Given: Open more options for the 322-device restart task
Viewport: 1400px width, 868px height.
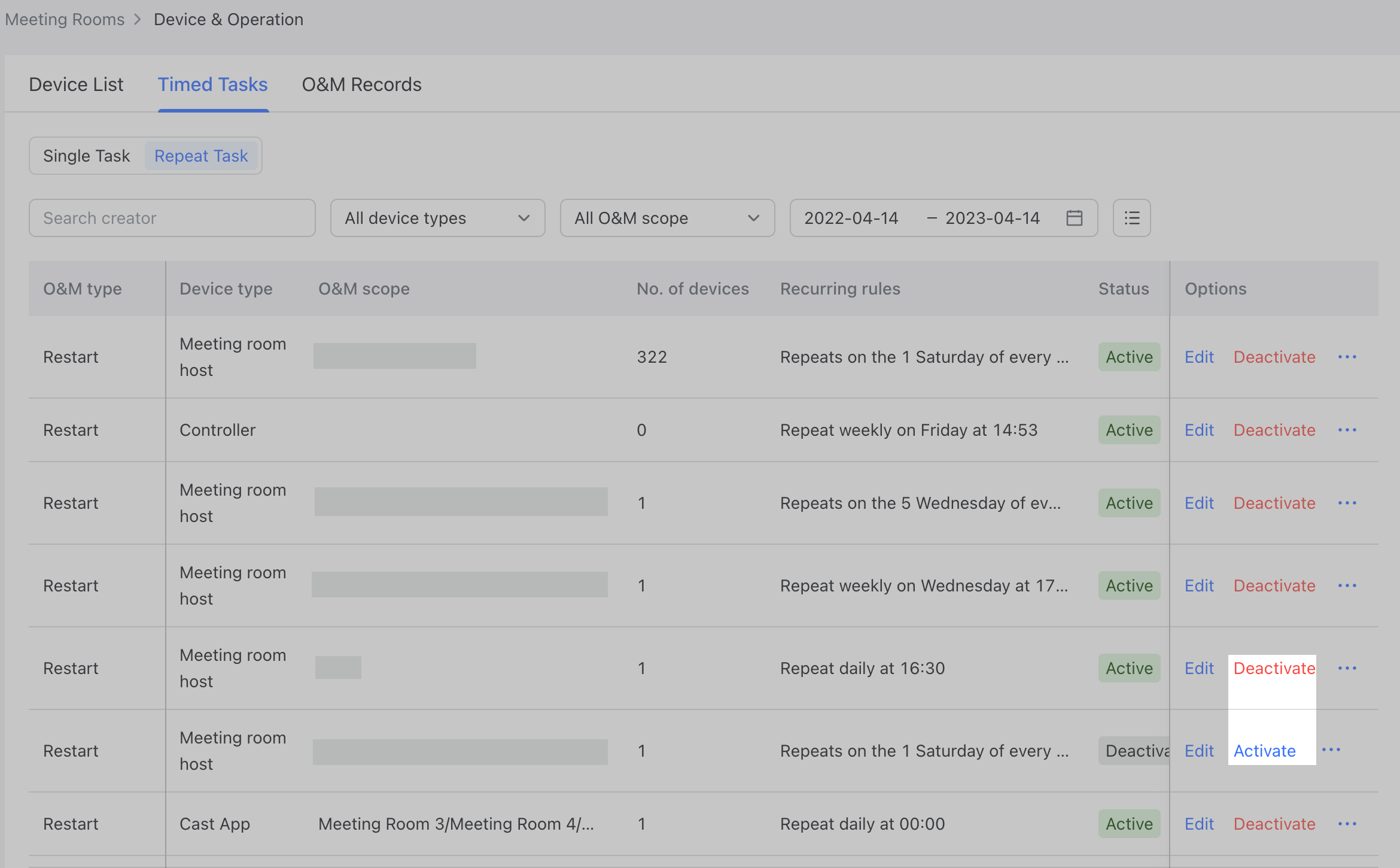Looking at the screenshot, I should pyautogui.click(x=1347, y=357).
